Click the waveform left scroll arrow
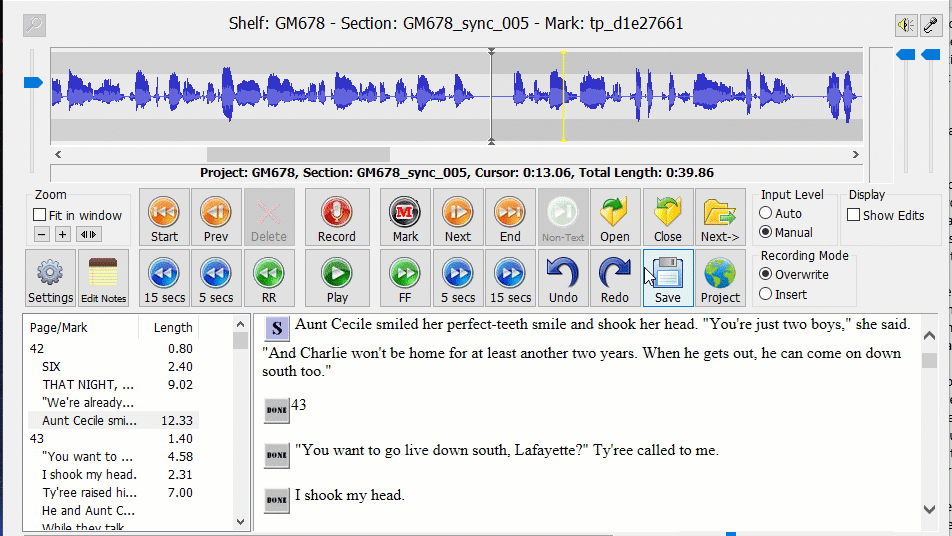 pos(58,154)
